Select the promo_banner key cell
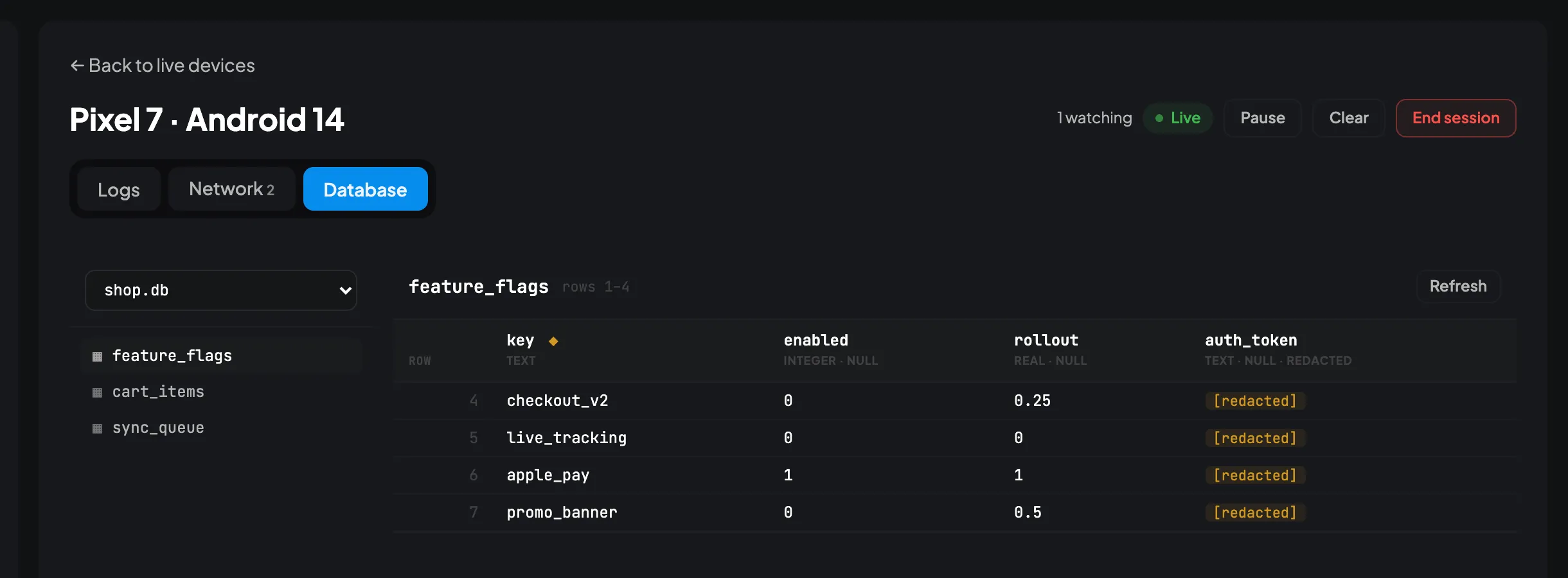Viewport: 1568px width, 578px height. [x=562, y=512]
